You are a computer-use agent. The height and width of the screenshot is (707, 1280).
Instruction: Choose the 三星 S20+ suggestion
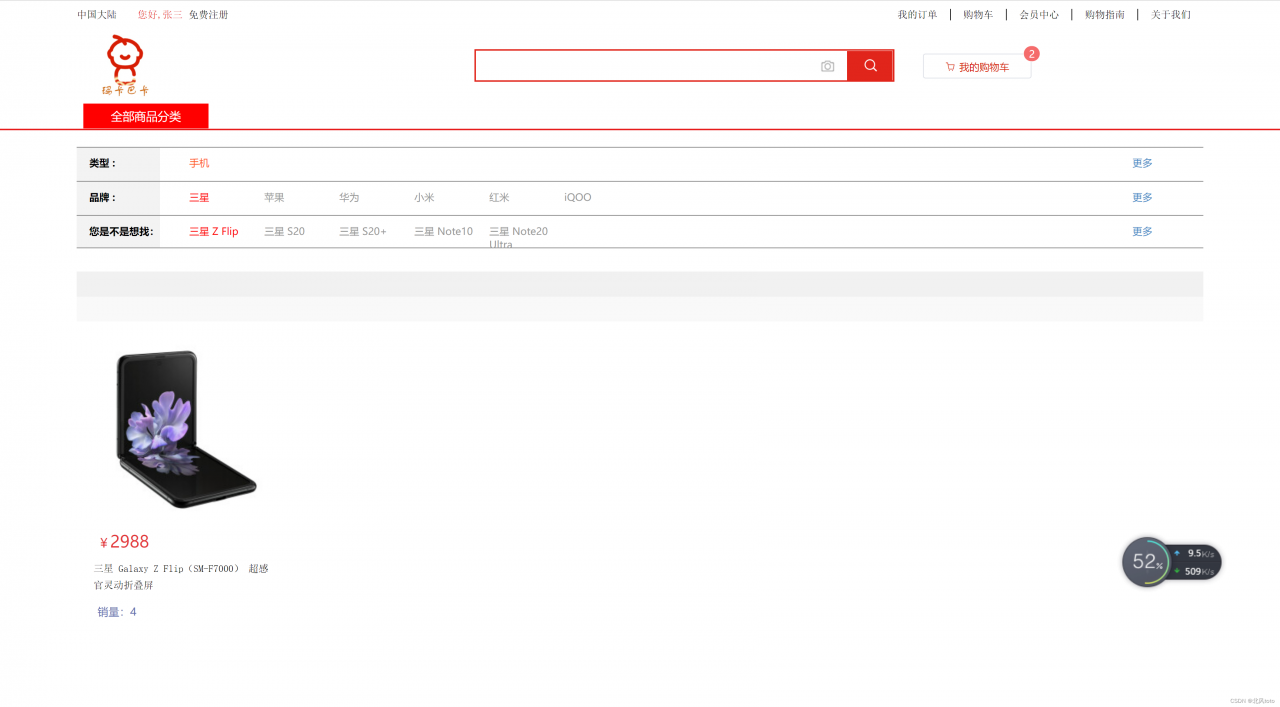362,231
